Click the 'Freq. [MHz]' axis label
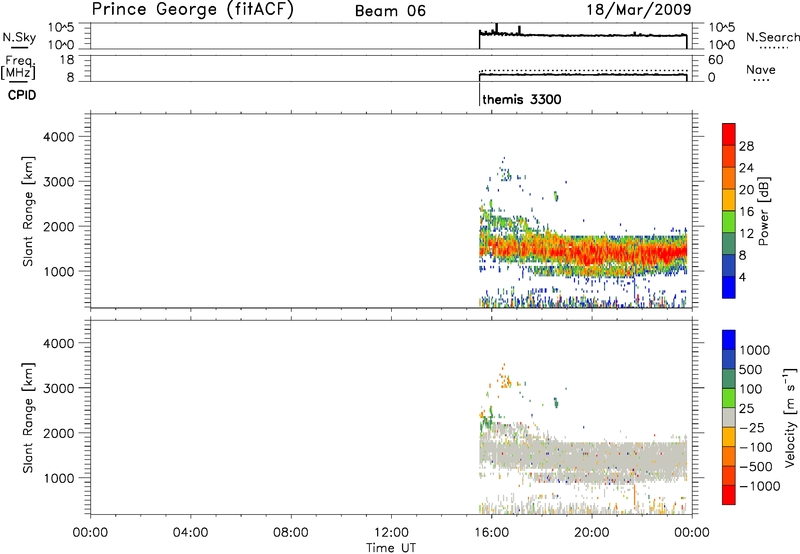 19,67
